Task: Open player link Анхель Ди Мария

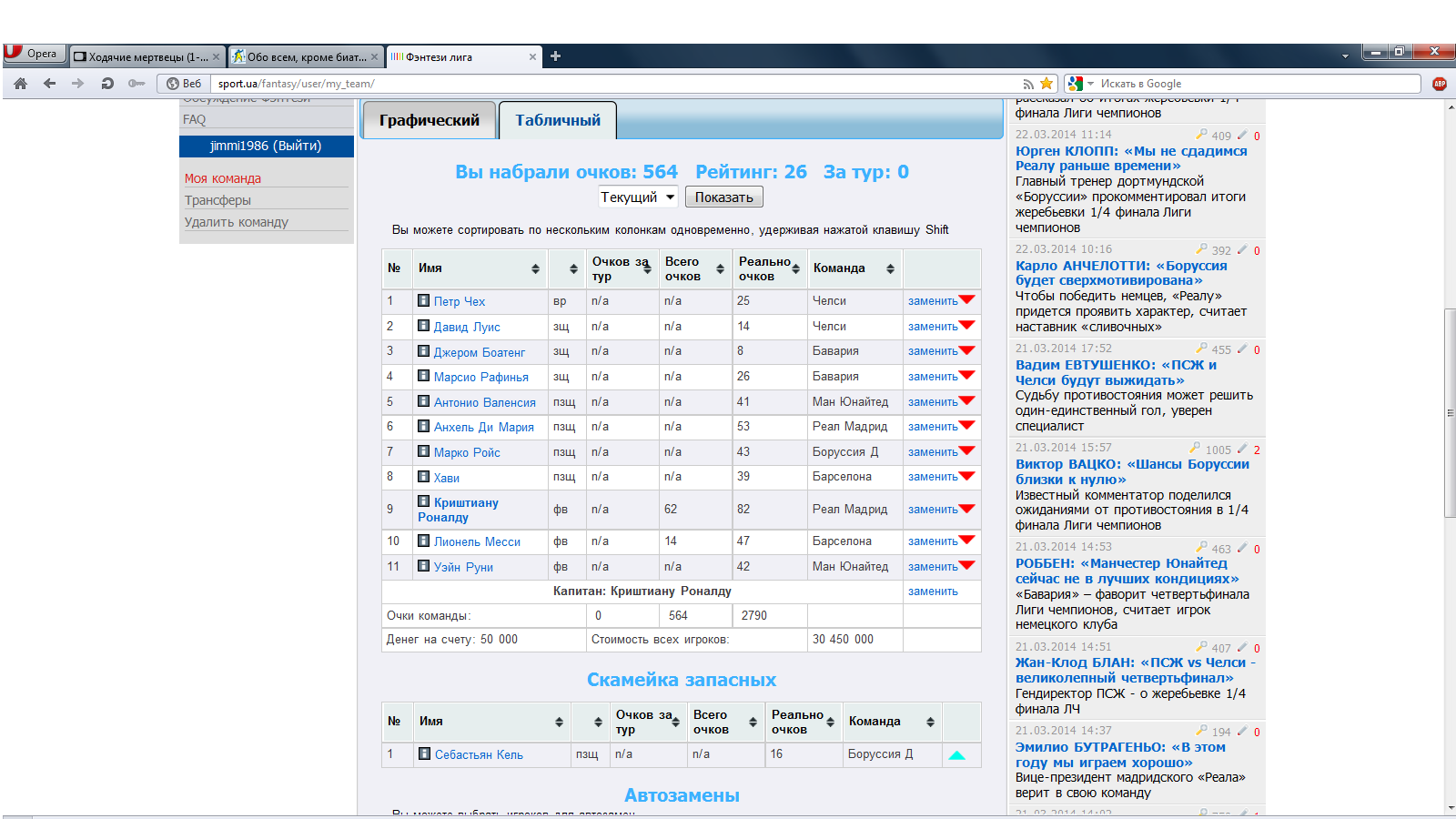Action: click(x=484, y=427)
